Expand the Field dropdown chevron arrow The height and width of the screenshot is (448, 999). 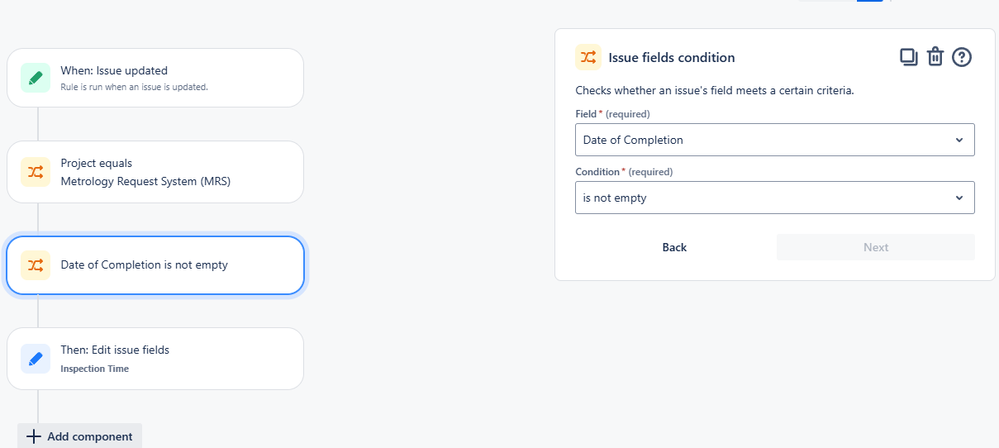pos(959,140)
